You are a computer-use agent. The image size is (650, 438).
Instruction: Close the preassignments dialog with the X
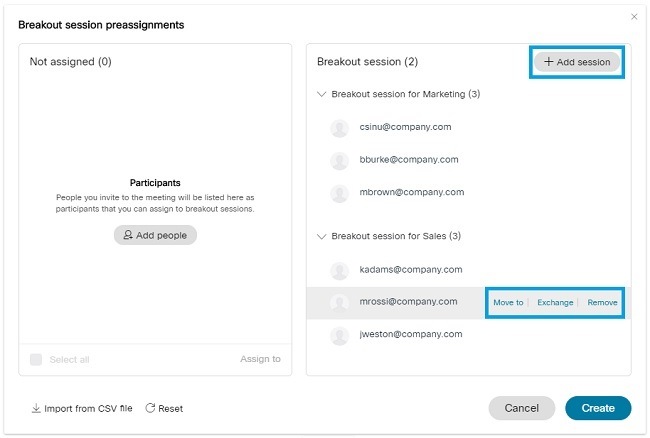(634, 17)
